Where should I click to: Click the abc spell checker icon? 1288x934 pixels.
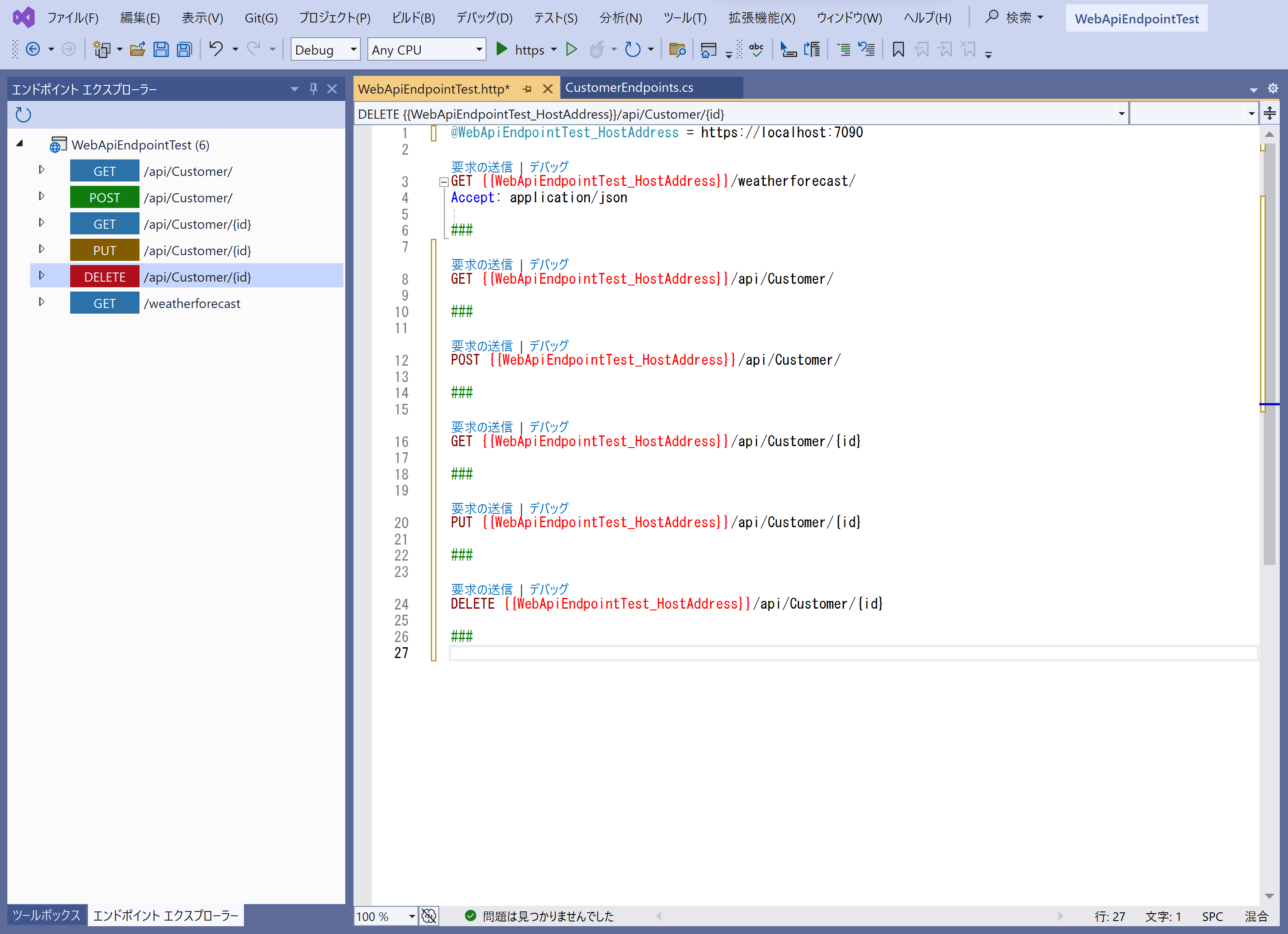click(756, 50)
